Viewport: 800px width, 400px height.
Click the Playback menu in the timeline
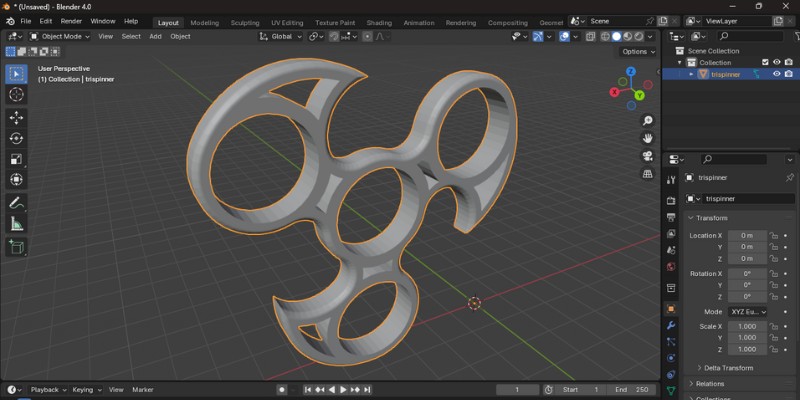click(x=45, y=389)
